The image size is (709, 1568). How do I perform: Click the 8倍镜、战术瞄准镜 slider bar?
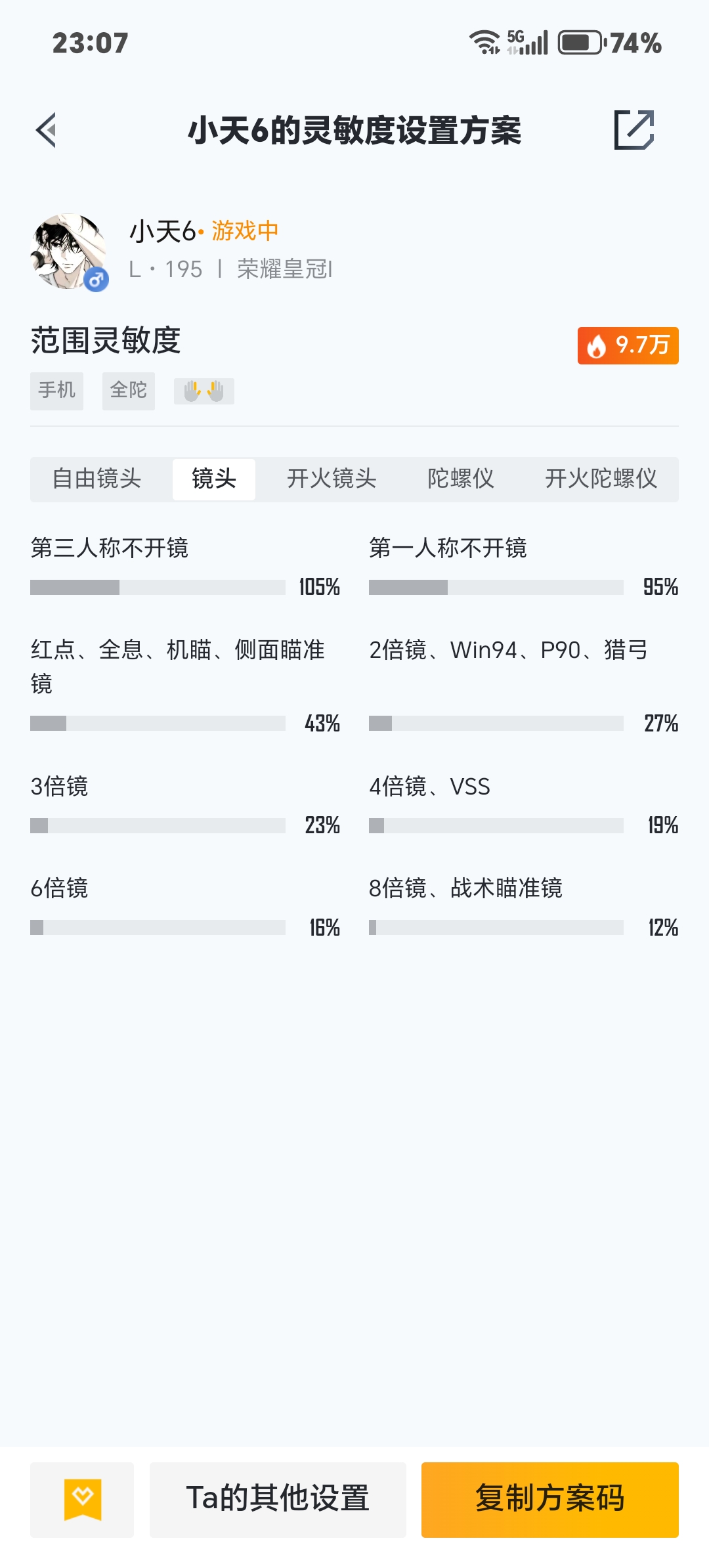click(496, 927)
